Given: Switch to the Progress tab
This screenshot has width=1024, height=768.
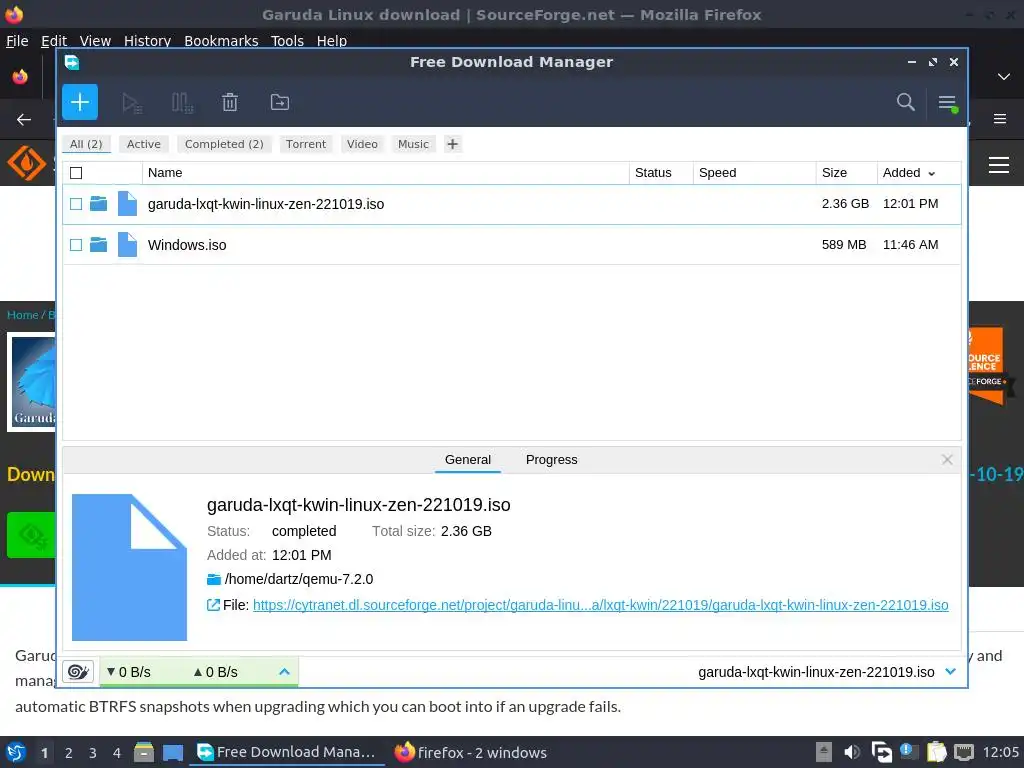Looking at the screenshot, I should click(x=551, y=460).
